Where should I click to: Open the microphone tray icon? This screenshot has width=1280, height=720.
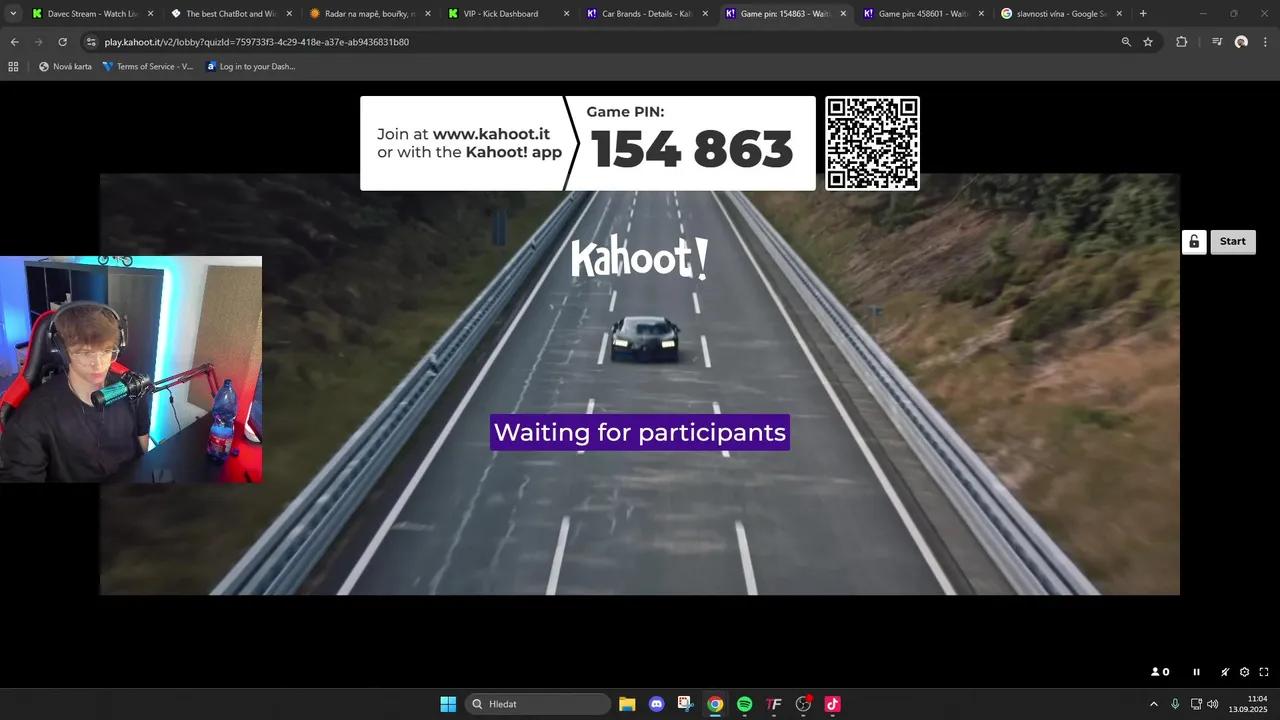click(x=1175, y=704)
